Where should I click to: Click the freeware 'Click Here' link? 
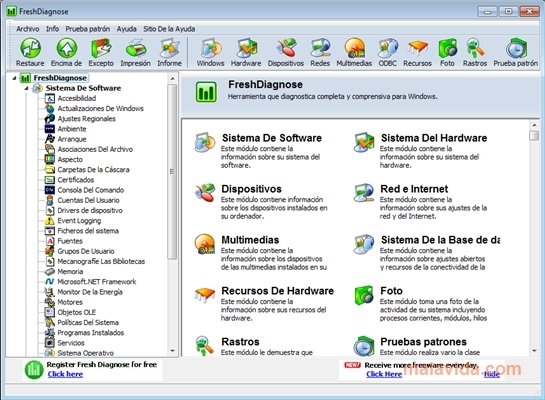(384, 374)
